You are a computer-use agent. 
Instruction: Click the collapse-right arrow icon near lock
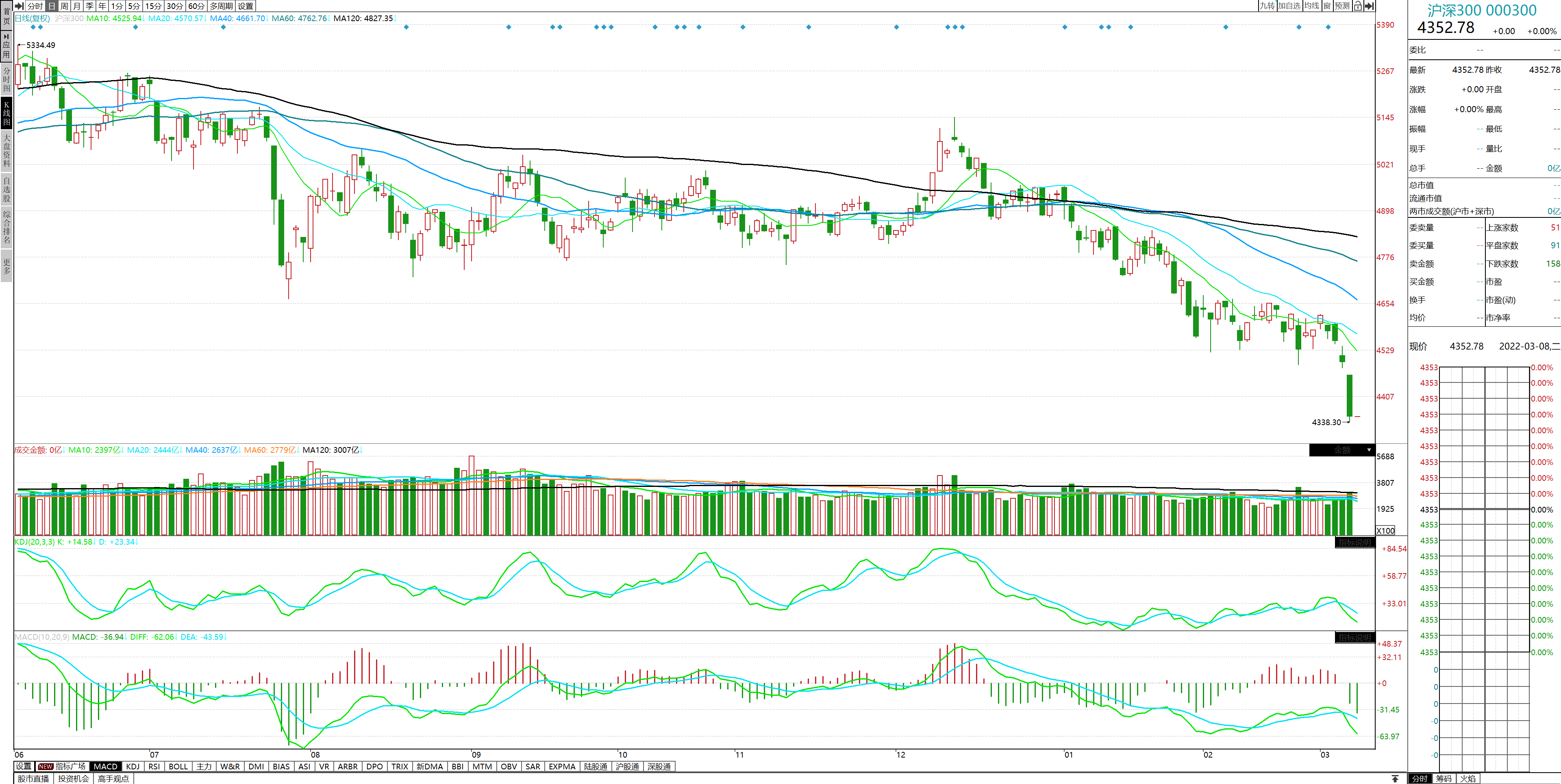[1369, 6]
